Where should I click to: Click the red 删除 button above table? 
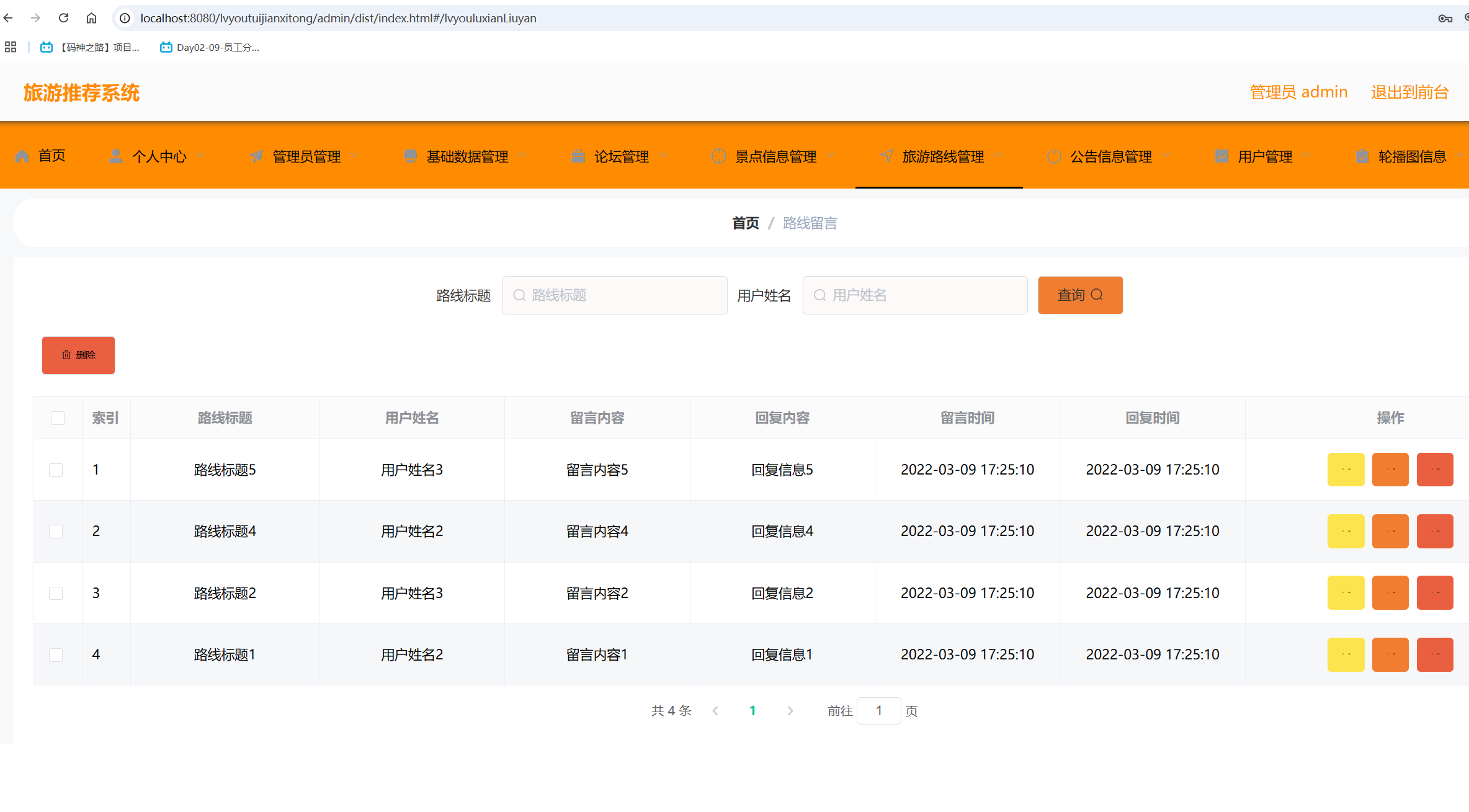click(x=78, y=355)
